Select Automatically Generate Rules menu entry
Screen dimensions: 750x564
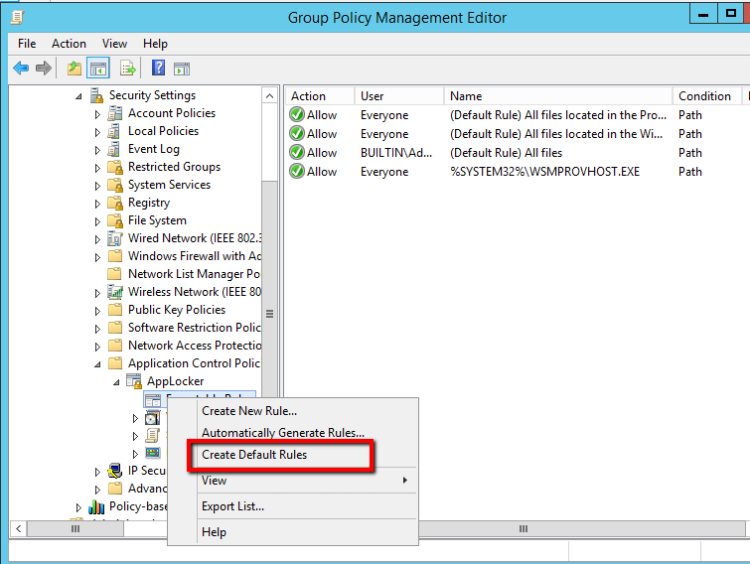pos(283,433)
